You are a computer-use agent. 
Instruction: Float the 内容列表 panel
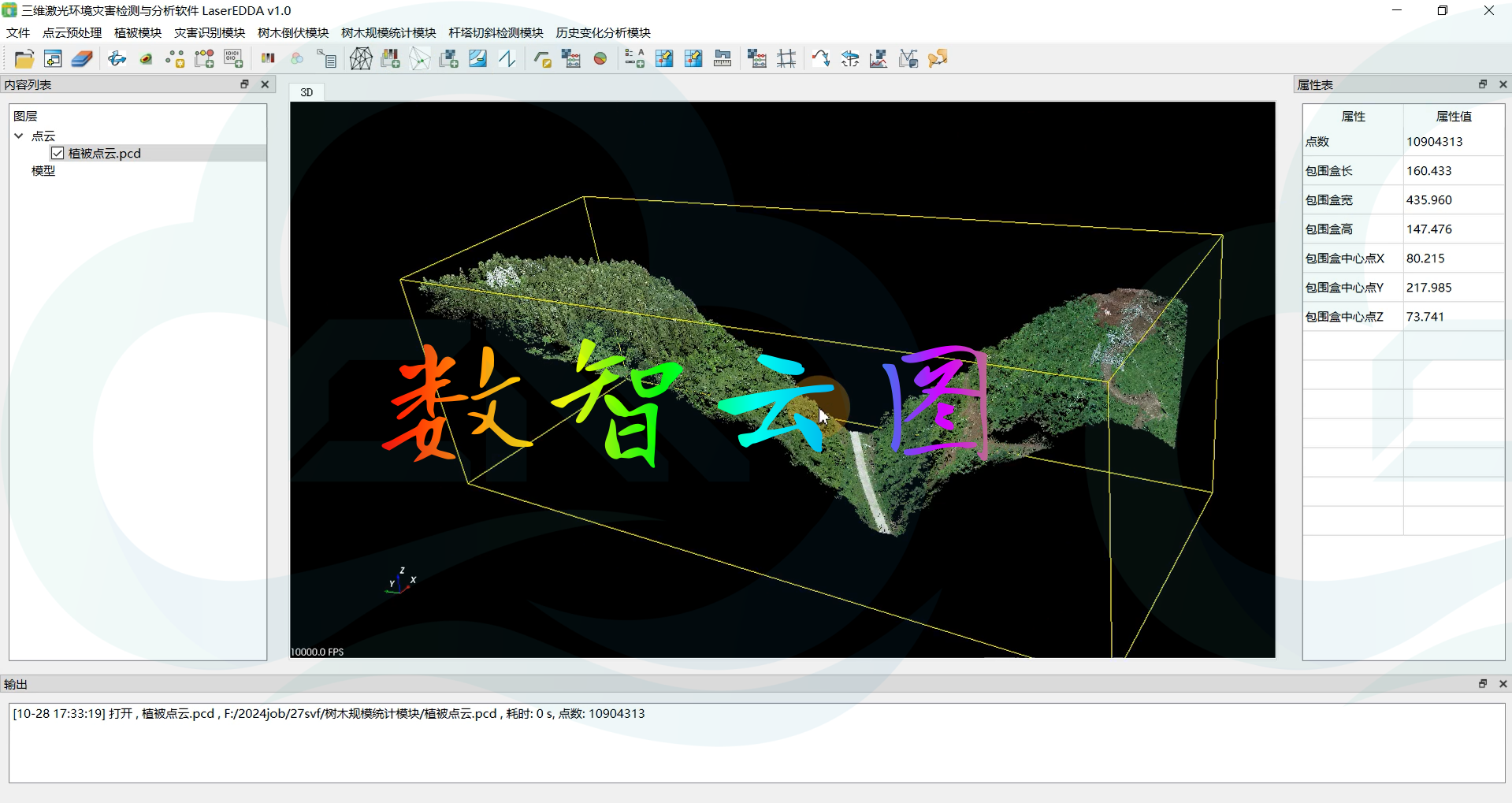click(244, 84)
